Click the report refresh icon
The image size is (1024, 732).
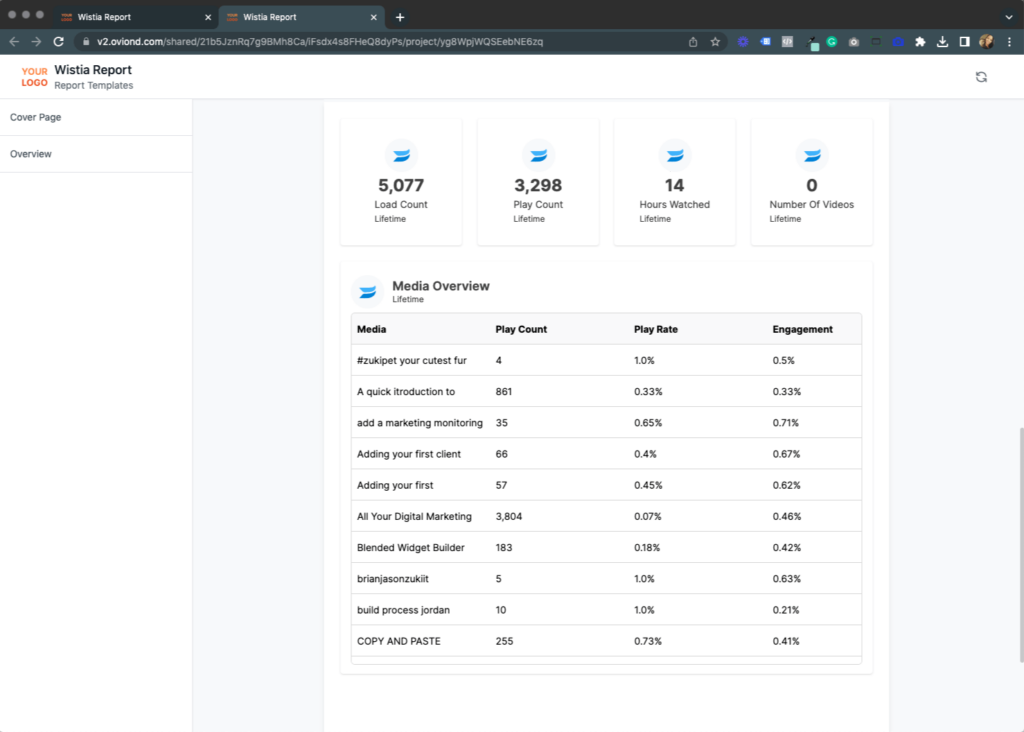[981, 77]
